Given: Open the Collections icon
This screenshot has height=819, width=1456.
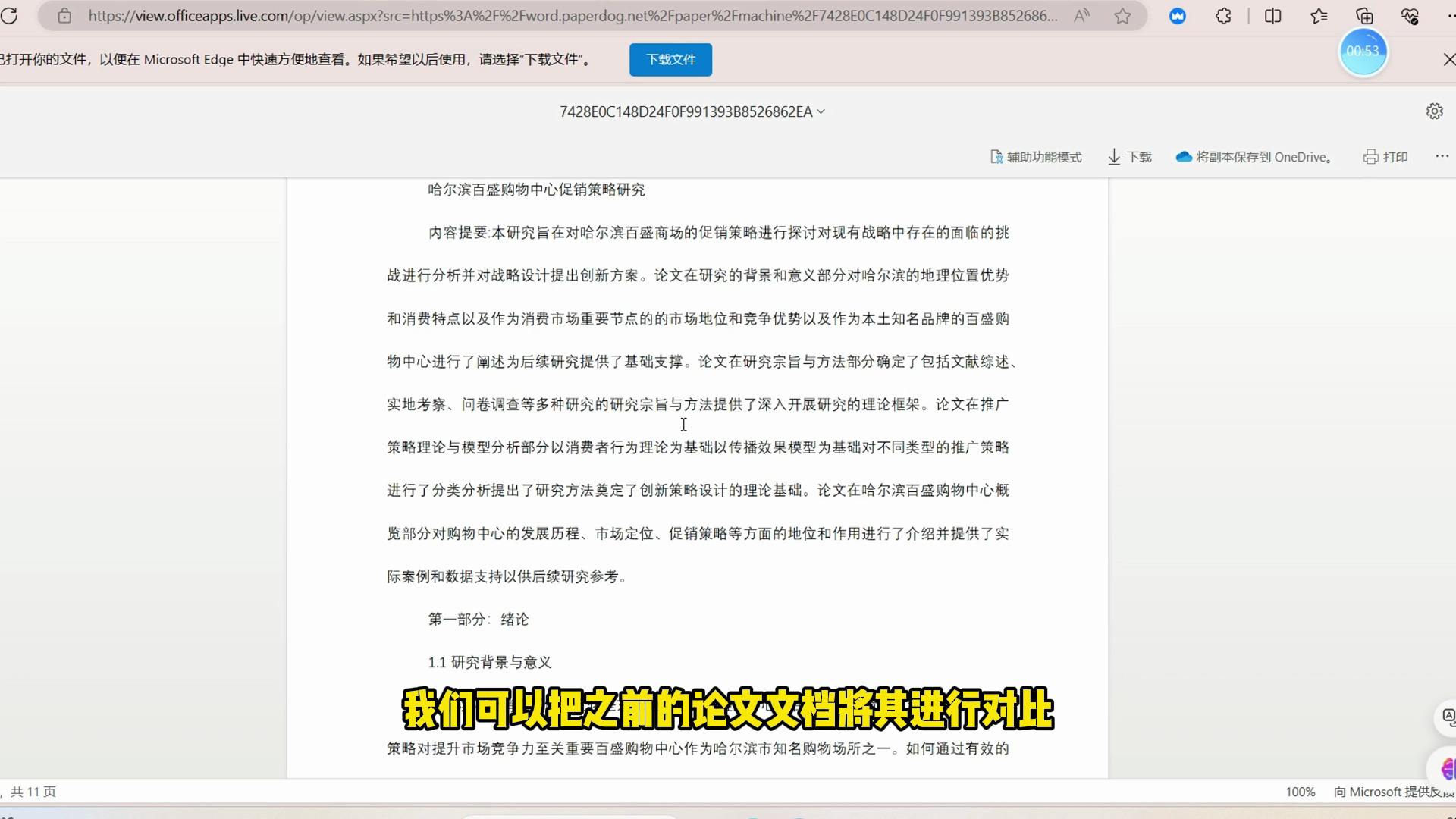Looking at the screenshot, I should (x=1364, y=16).
